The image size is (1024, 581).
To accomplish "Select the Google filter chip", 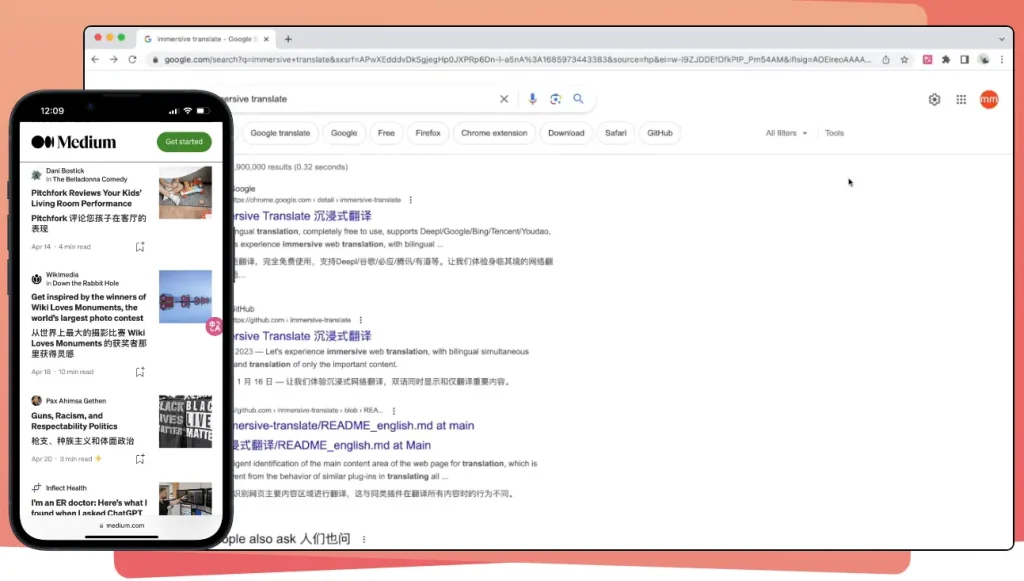I will click(x=344, y=133).
